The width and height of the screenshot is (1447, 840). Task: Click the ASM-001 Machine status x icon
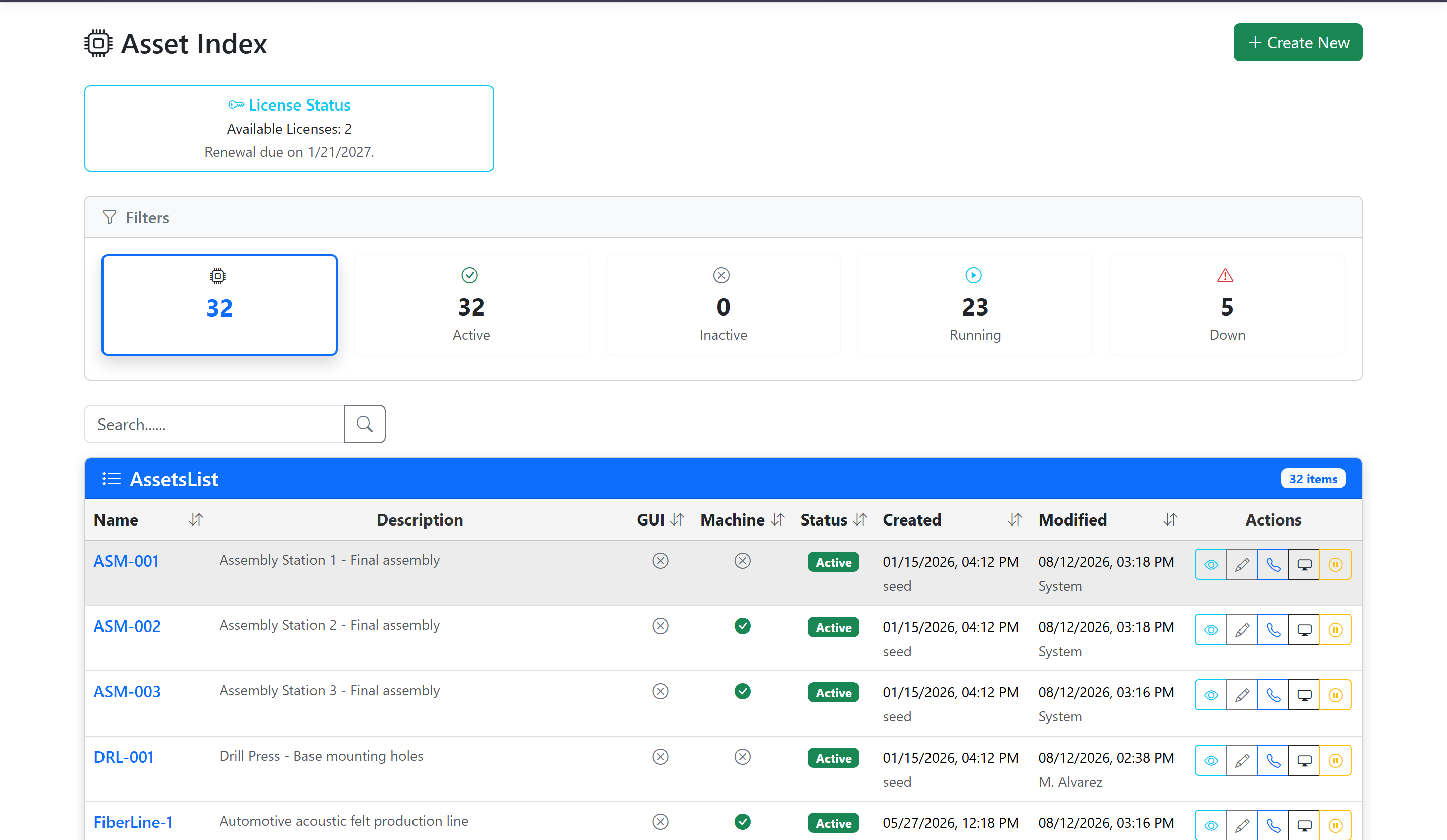coord(743,561)
